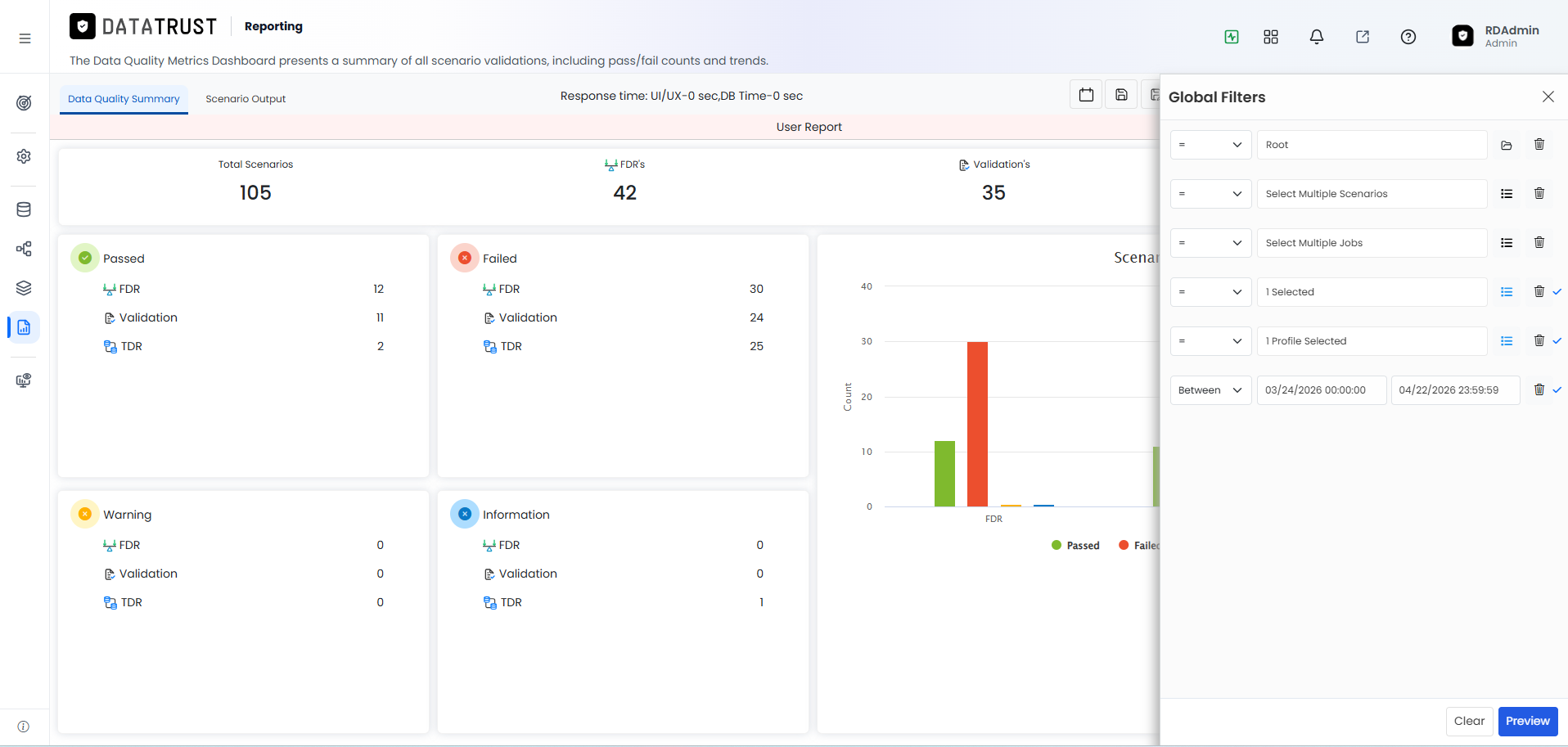
Task: Open the database icon in left sidebar
Action: [x=24, y=209]
